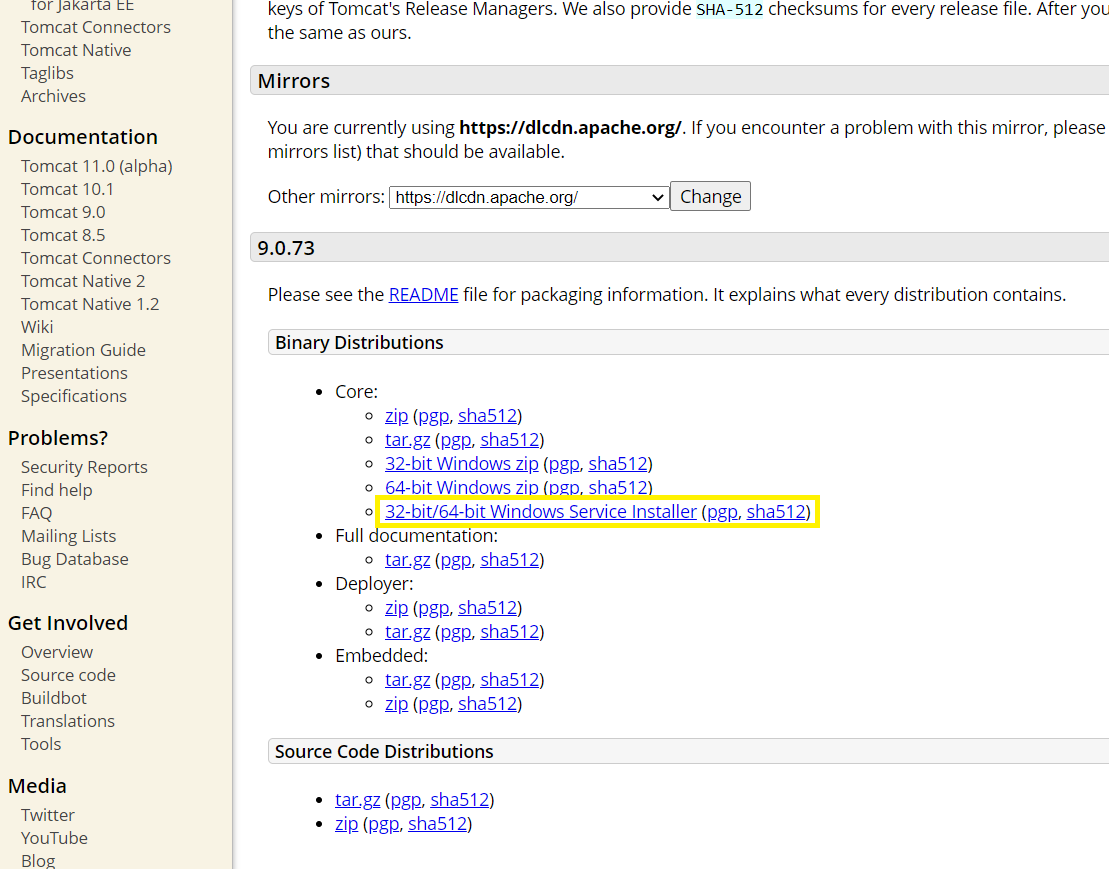Download the 32-bit/64-bit Windows Service Installer

pyautogui.click(x=540, y=512)
